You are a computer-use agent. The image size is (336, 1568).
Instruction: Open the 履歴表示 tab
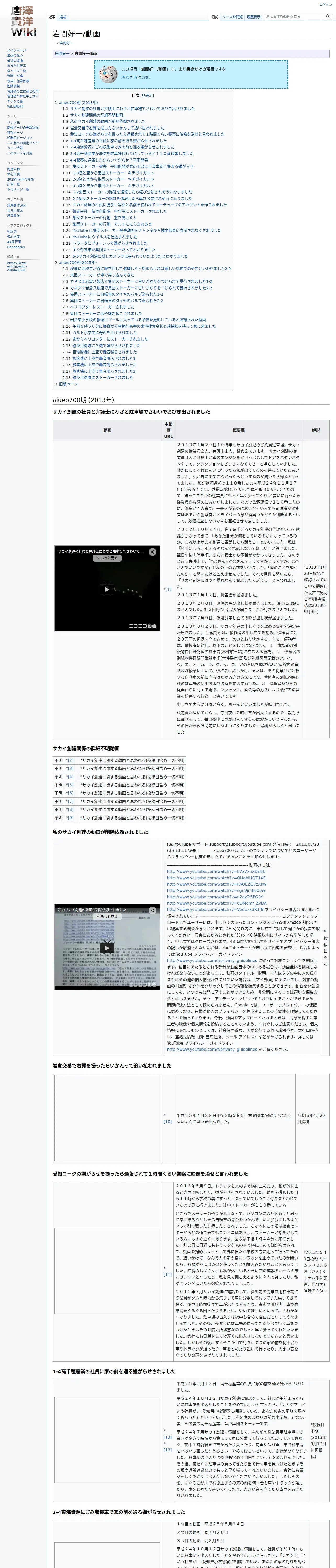tap(254, 17)
